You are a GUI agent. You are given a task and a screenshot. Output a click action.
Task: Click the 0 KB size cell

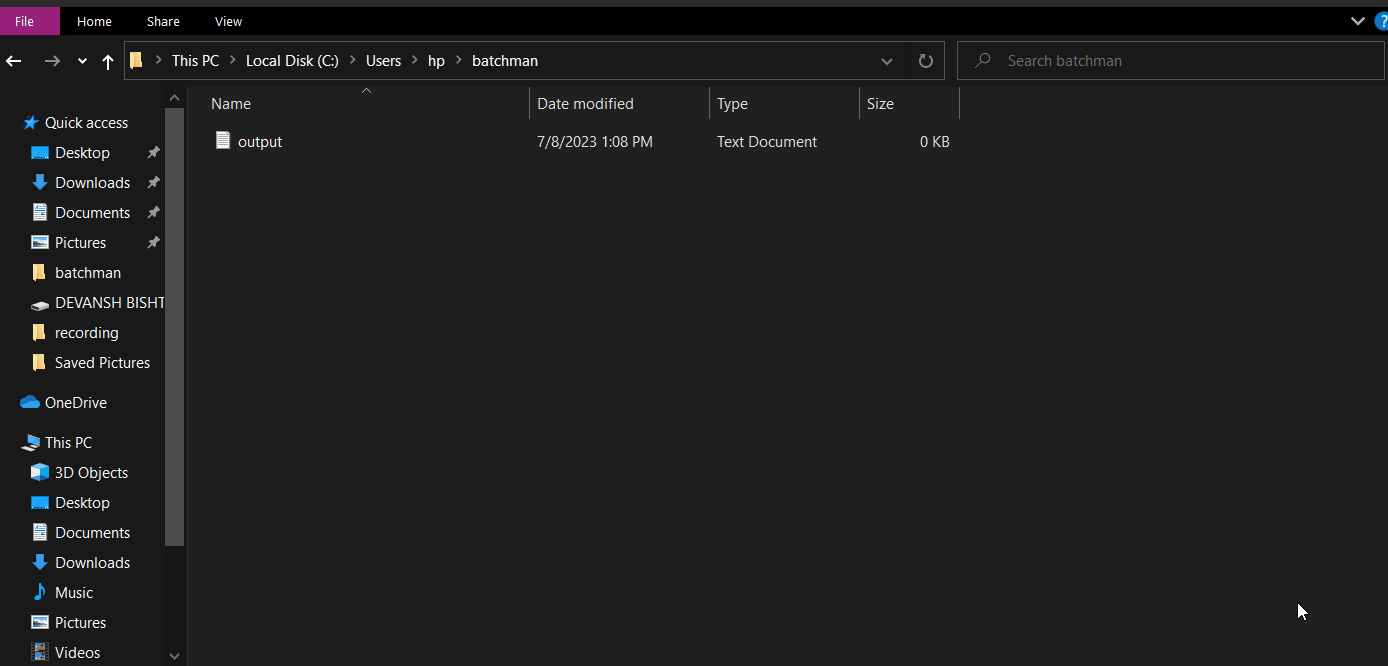click(935, 142)
